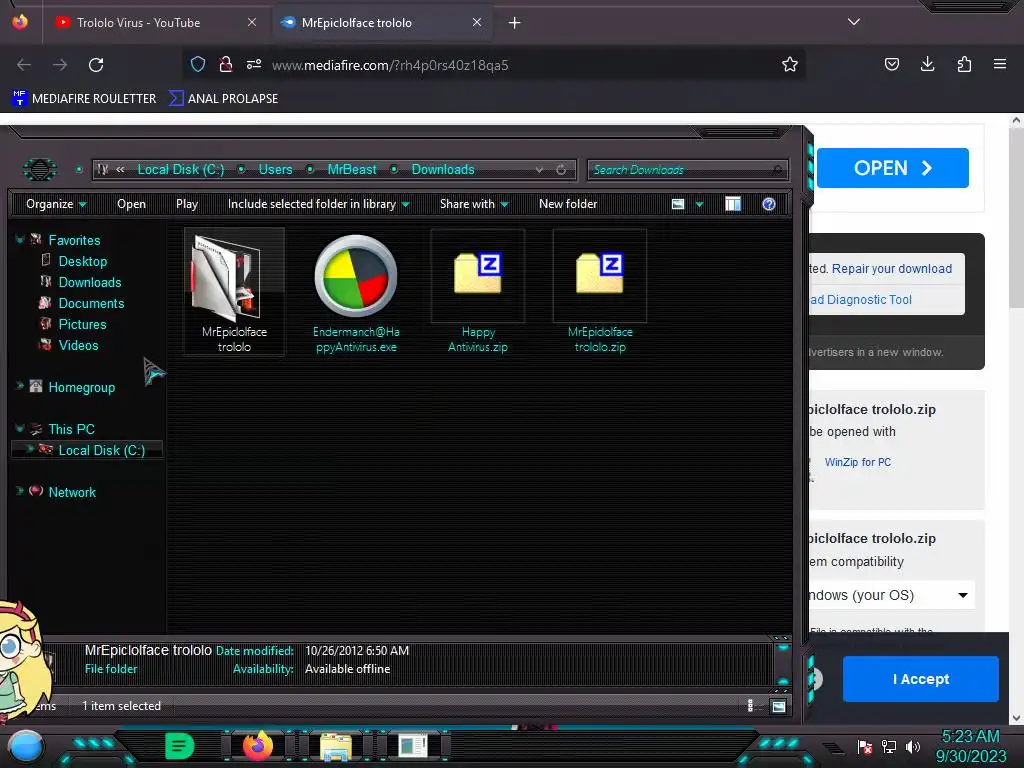Click MrBeast in the Explorer breadcrumb
The image size is (1024, 768).
(352, 170)
